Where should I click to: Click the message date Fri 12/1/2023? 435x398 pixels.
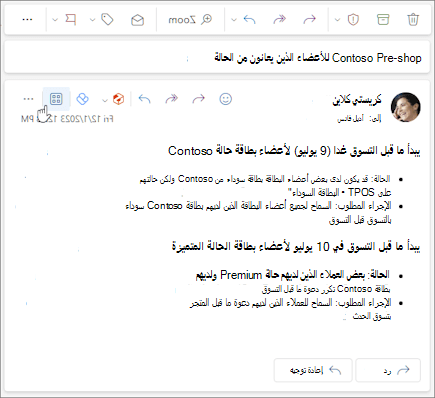(x=67, y=119)
